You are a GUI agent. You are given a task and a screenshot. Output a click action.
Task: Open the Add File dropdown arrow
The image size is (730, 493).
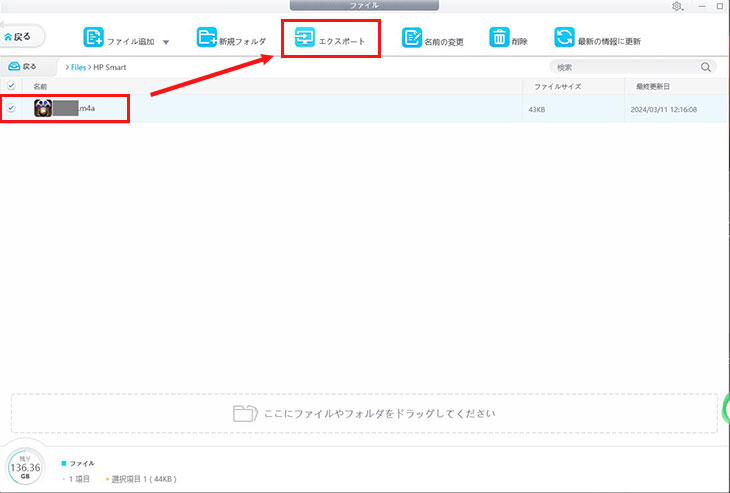[x=166, y=42]
